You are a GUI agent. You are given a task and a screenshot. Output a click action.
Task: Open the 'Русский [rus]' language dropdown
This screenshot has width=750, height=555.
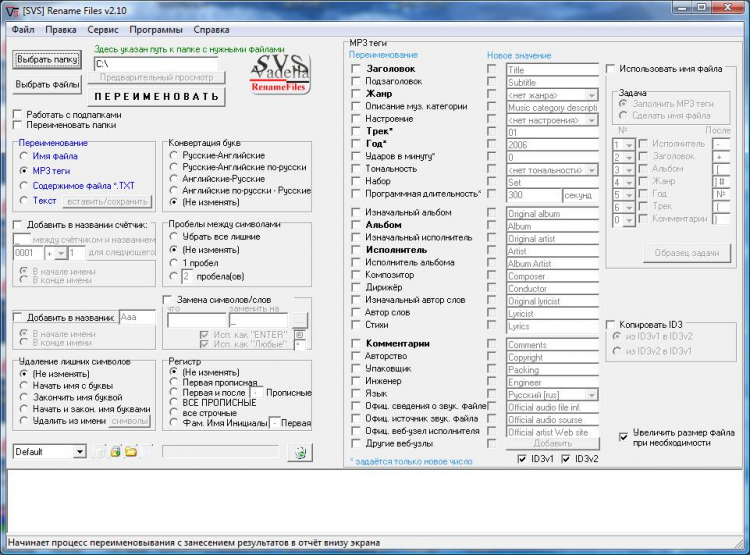click(x=592, y=395)
